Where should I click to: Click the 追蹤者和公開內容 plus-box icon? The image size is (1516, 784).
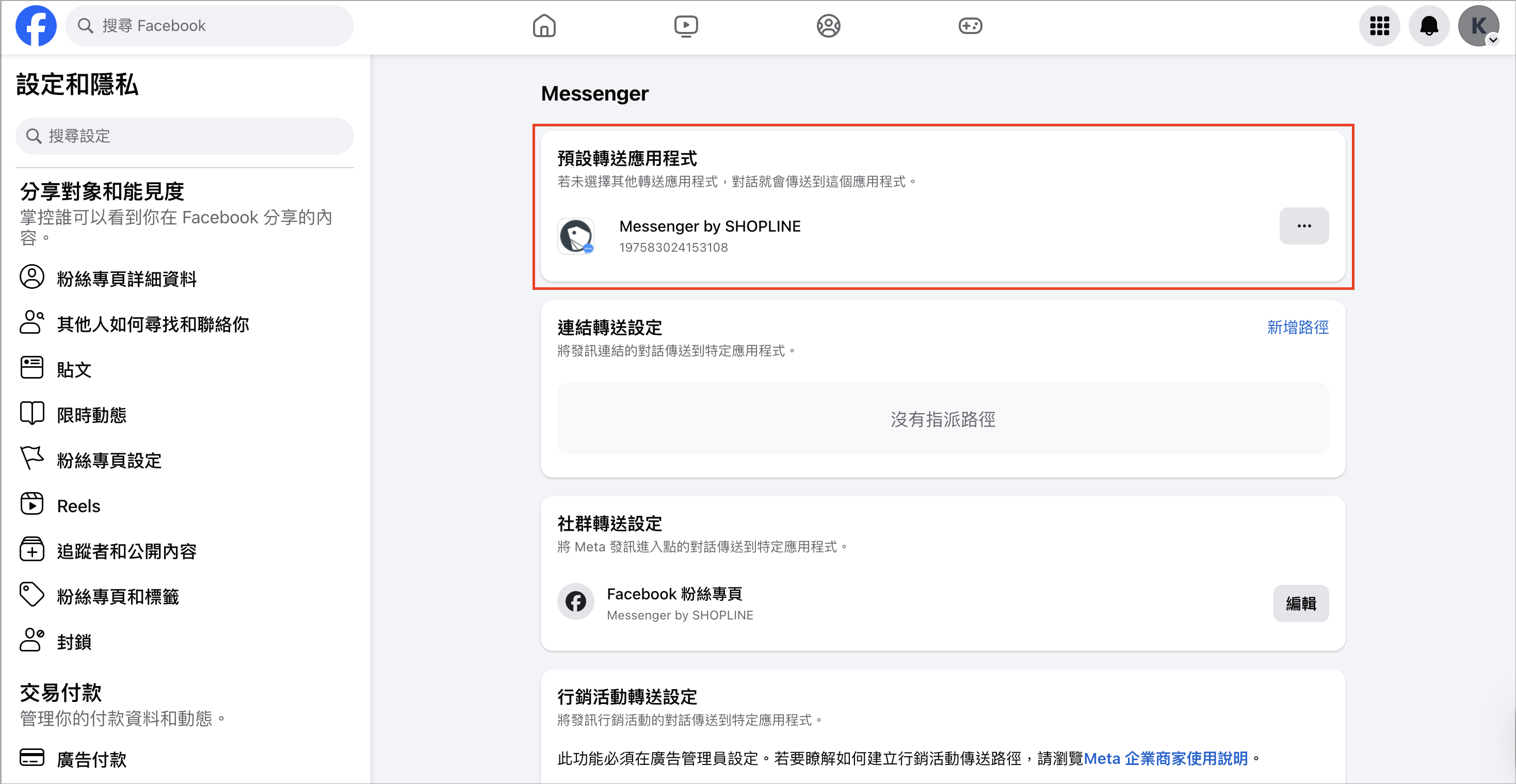click(32, 549)
